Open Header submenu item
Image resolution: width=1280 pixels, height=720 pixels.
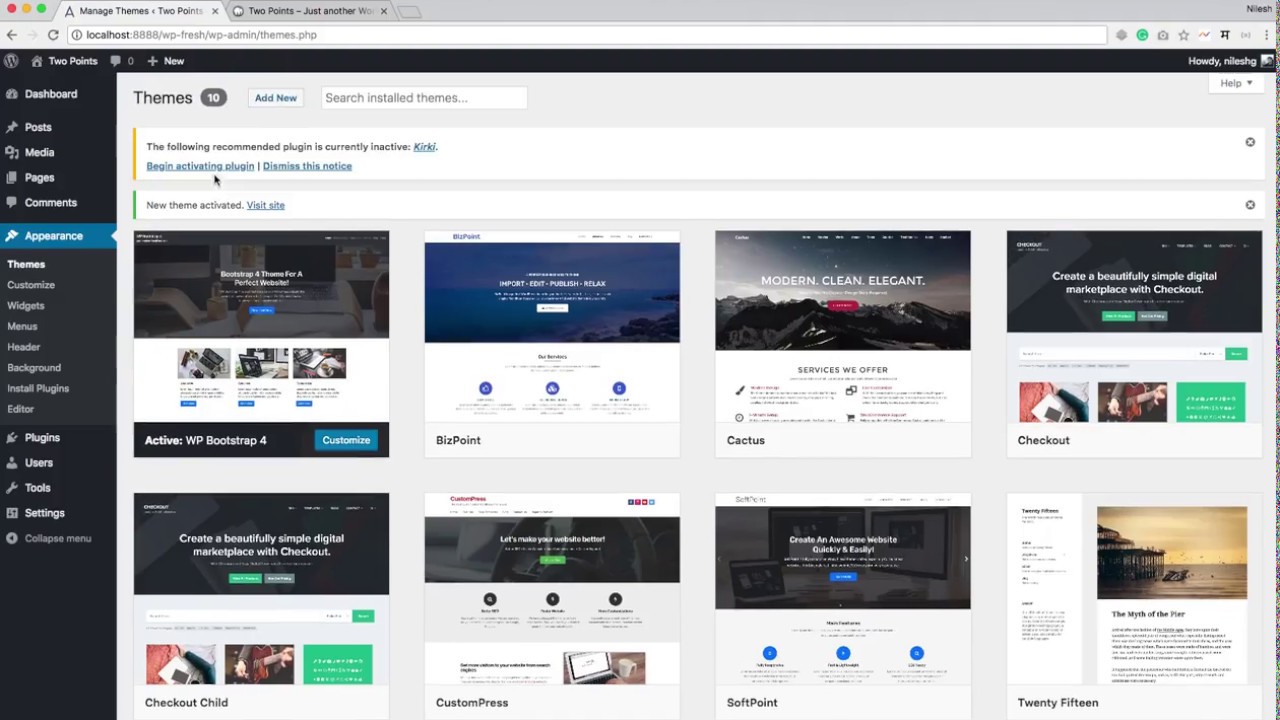[24, 347]
